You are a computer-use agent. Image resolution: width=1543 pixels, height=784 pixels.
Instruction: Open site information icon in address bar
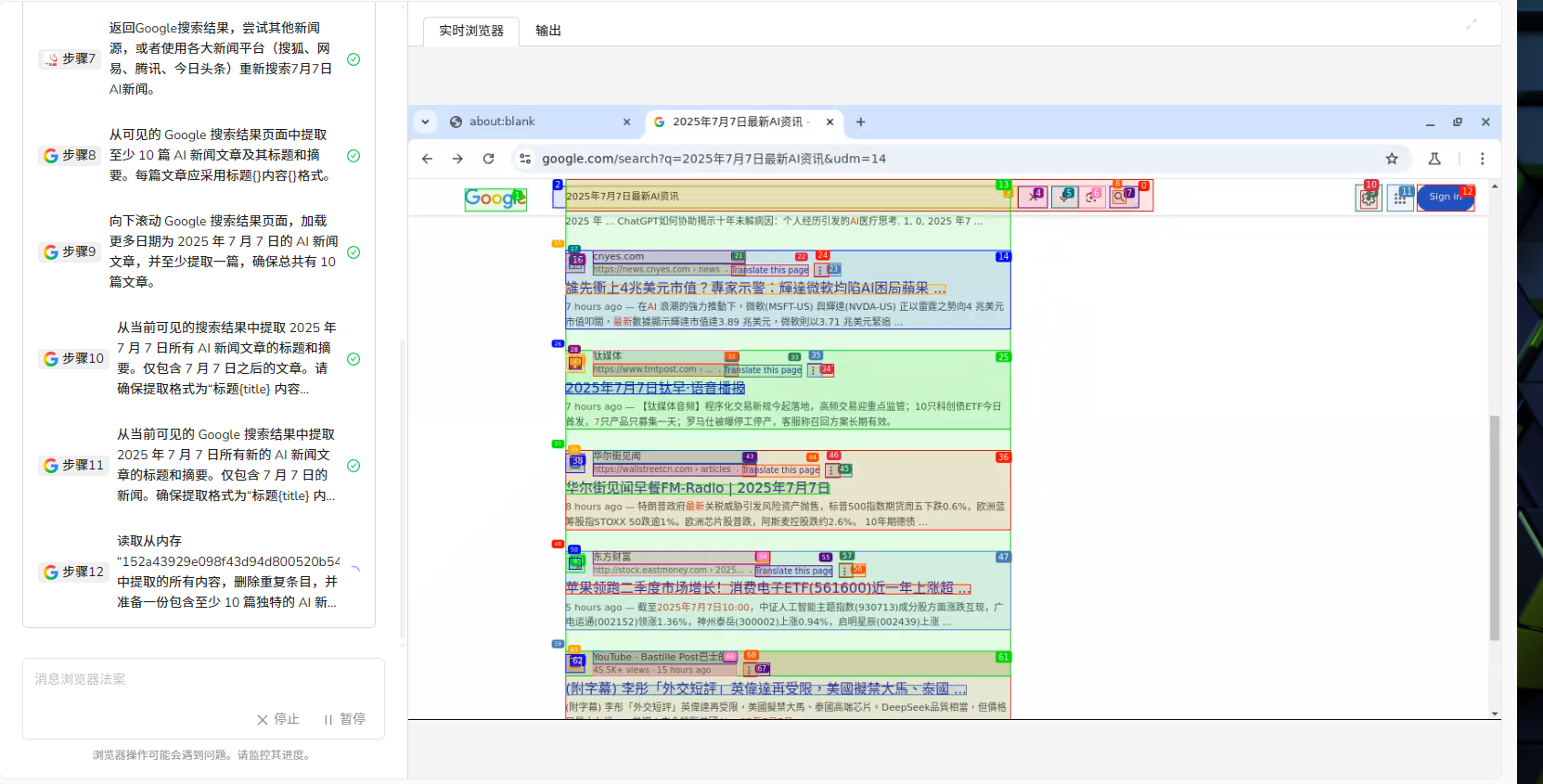(525, 159)
